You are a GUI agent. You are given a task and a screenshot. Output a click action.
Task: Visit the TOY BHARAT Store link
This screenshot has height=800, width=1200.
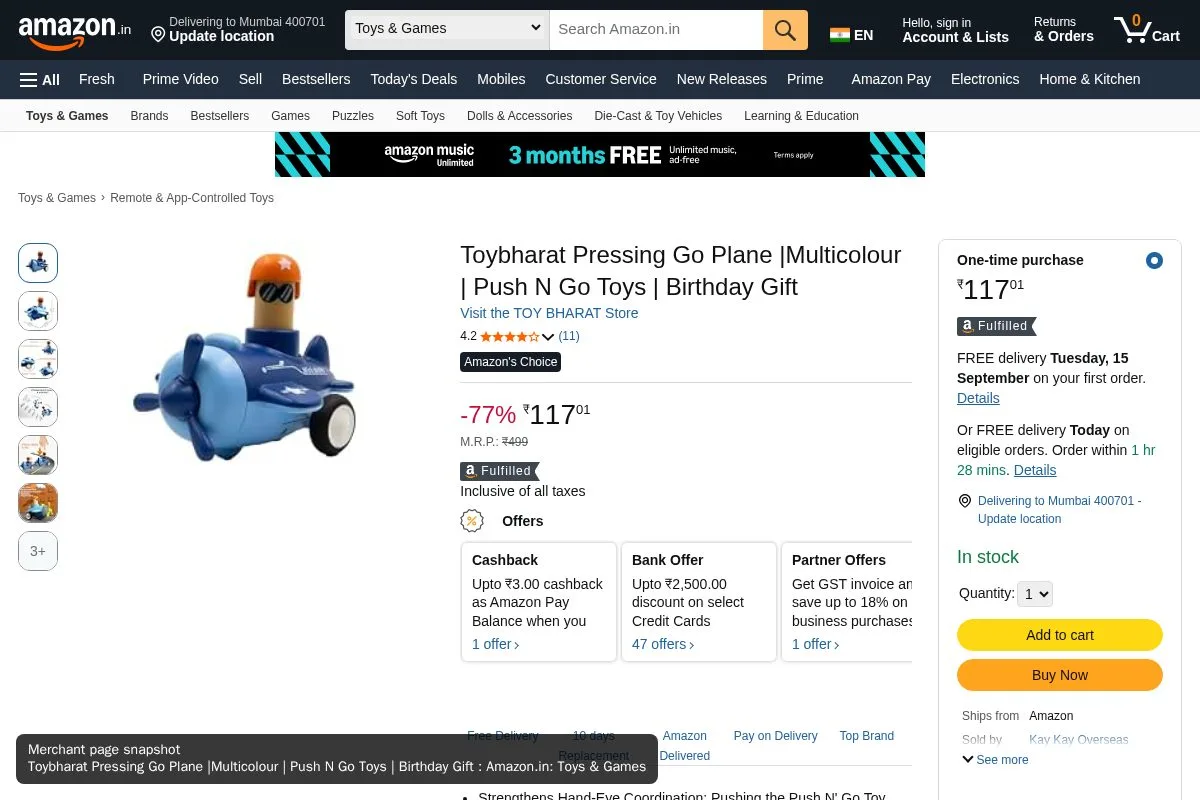549,313
